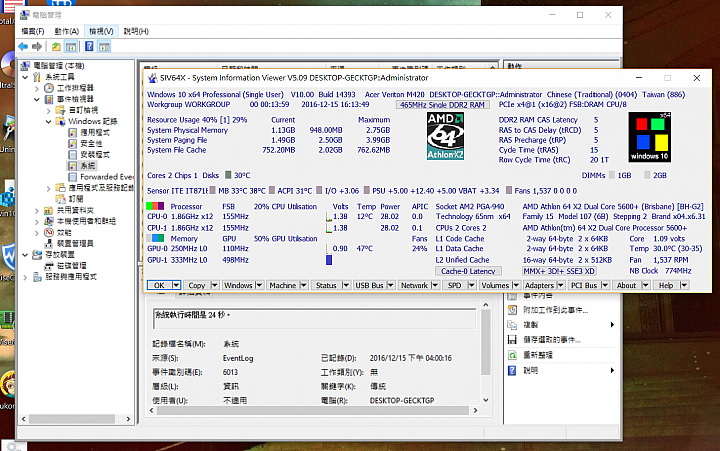This screenshot has width=720, height=451.
Task: Select the 安裝程式 log in the tree
Action: tap(95, 154)
